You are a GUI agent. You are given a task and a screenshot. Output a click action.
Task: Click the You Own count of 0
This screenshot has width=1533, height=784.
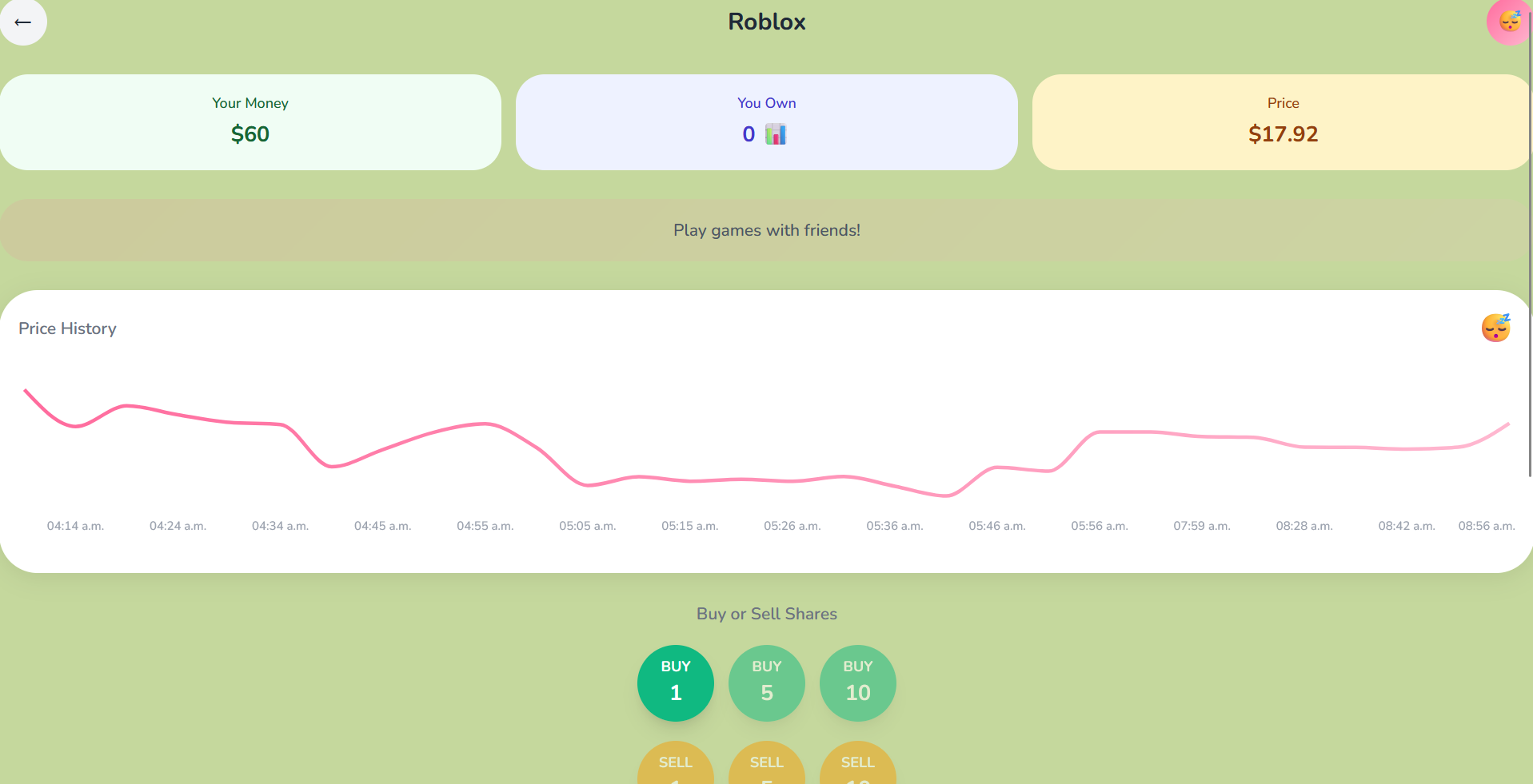pyautogui.click(x=749, y=134)
